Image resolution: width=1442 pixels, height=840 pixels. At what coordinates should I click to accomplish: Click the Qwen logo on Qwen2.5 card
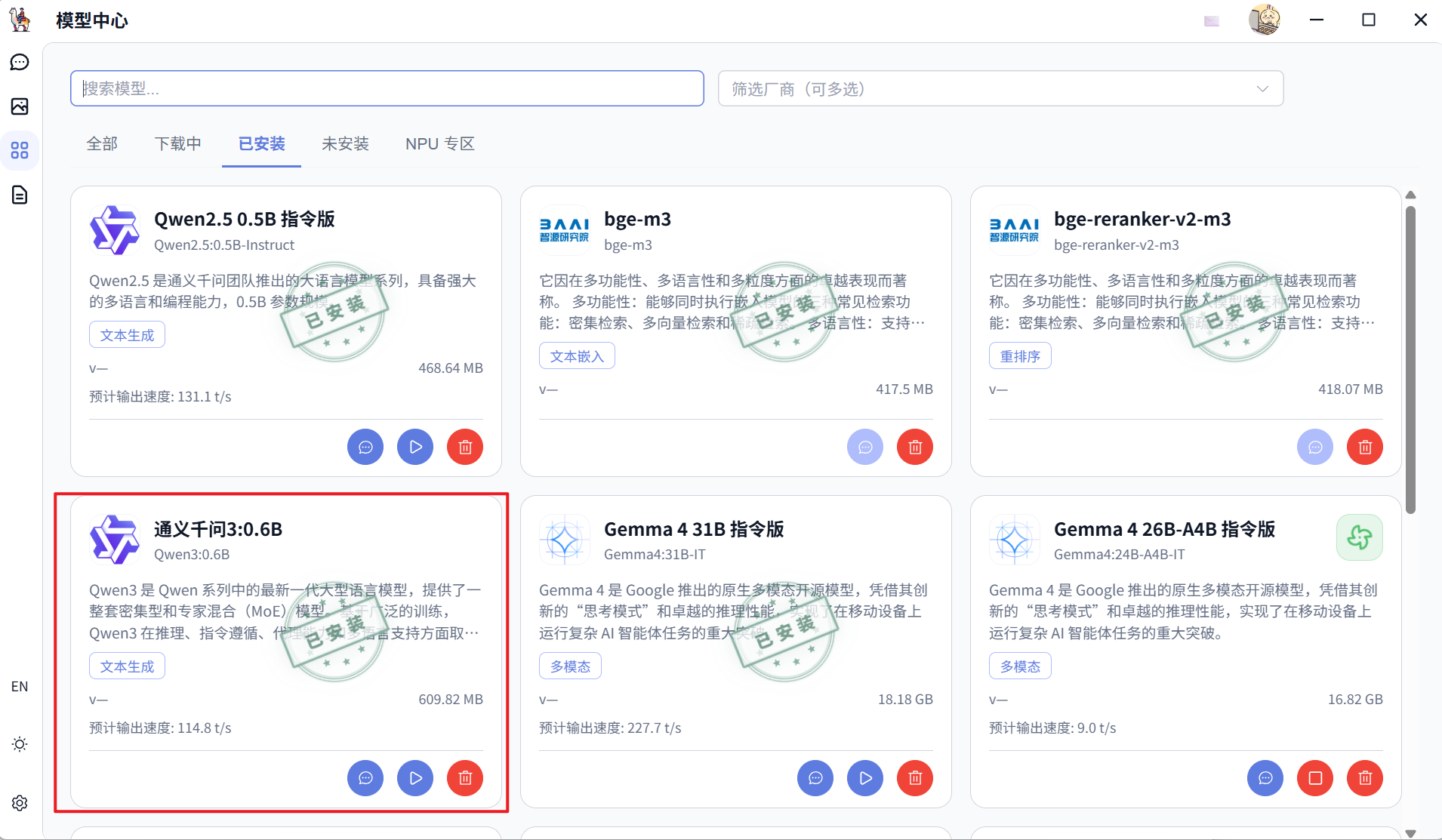pos(114,230)
